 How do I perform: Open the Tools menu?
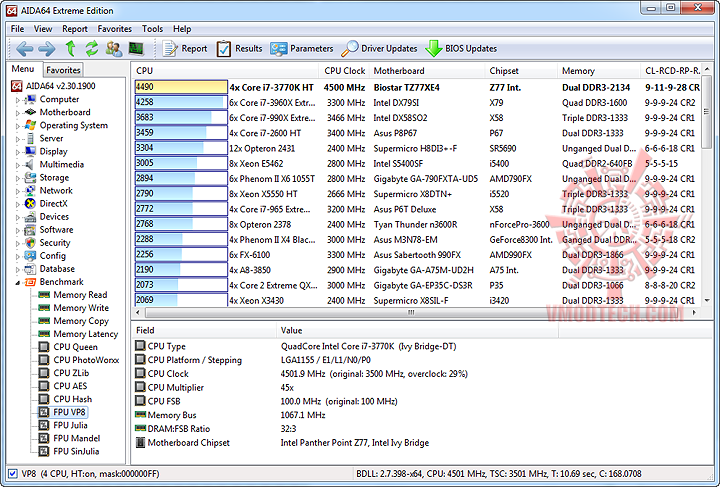coord(152,29)
